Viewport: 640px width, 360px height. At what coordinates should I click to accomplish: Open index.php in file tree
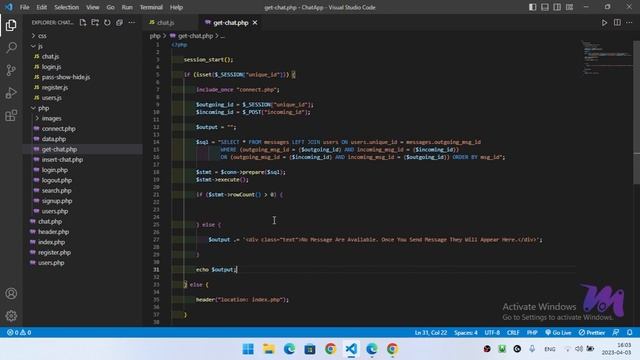51,242
